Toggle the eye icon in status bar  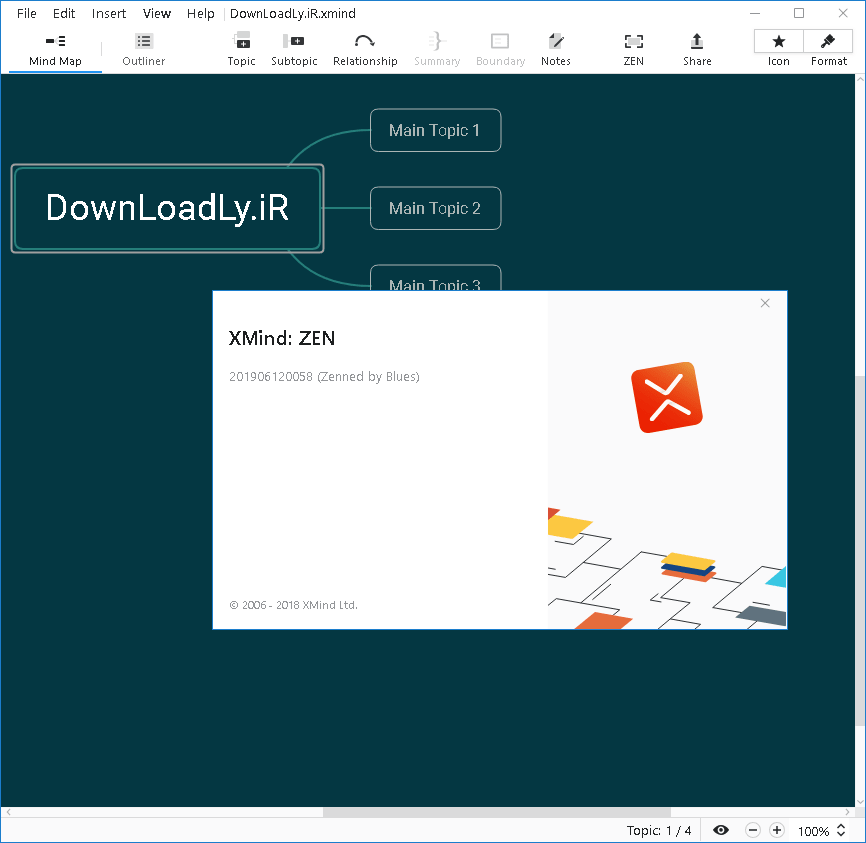pos(721,830)
